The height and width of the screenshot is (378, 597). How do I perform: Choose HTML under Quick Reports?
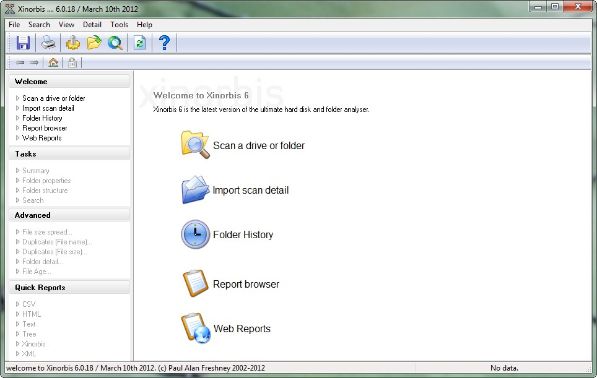tap(32, 314)
